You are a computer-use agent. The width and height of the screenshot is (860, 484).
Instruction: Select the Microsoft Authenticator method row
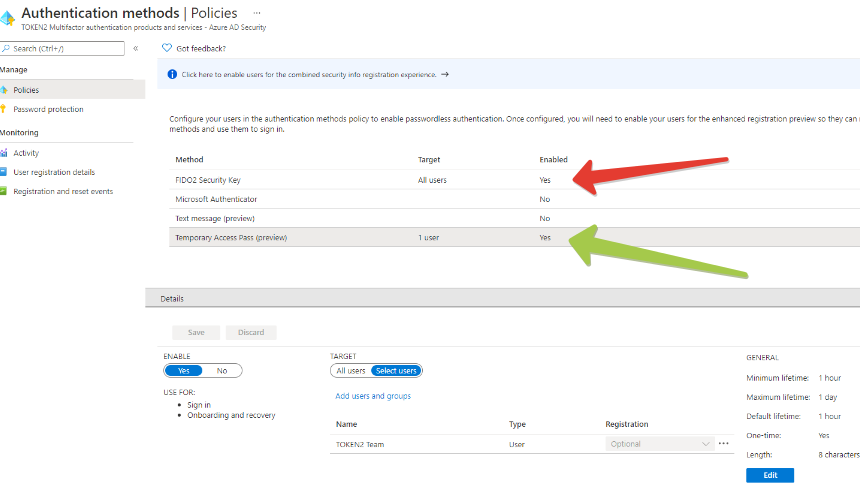tap(514, 199)
